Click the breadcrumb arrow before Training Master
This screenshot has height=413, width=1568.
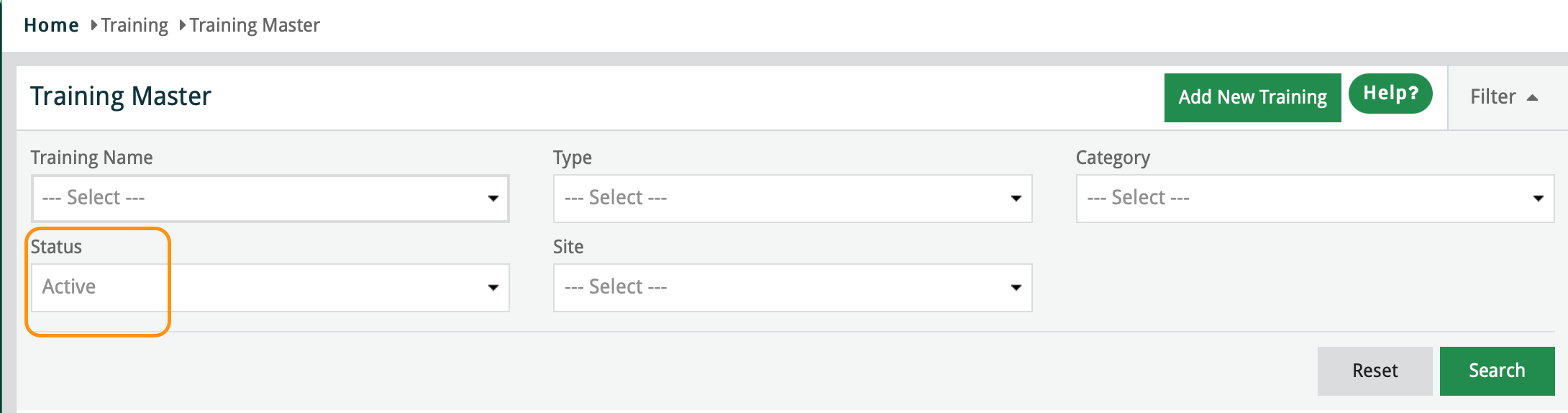click(183, 25)
